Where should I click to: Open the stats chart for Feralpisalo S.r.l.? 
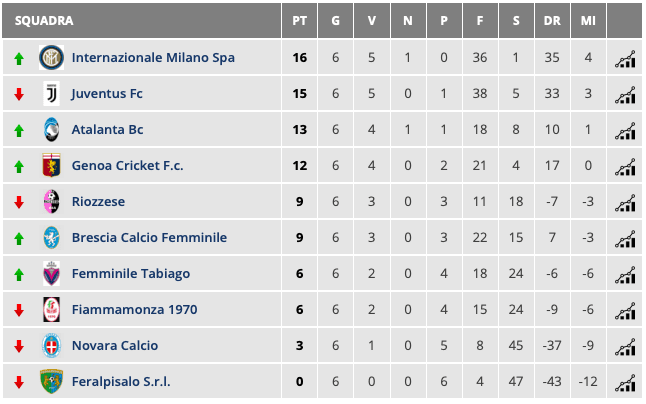[x=625, y=382]
